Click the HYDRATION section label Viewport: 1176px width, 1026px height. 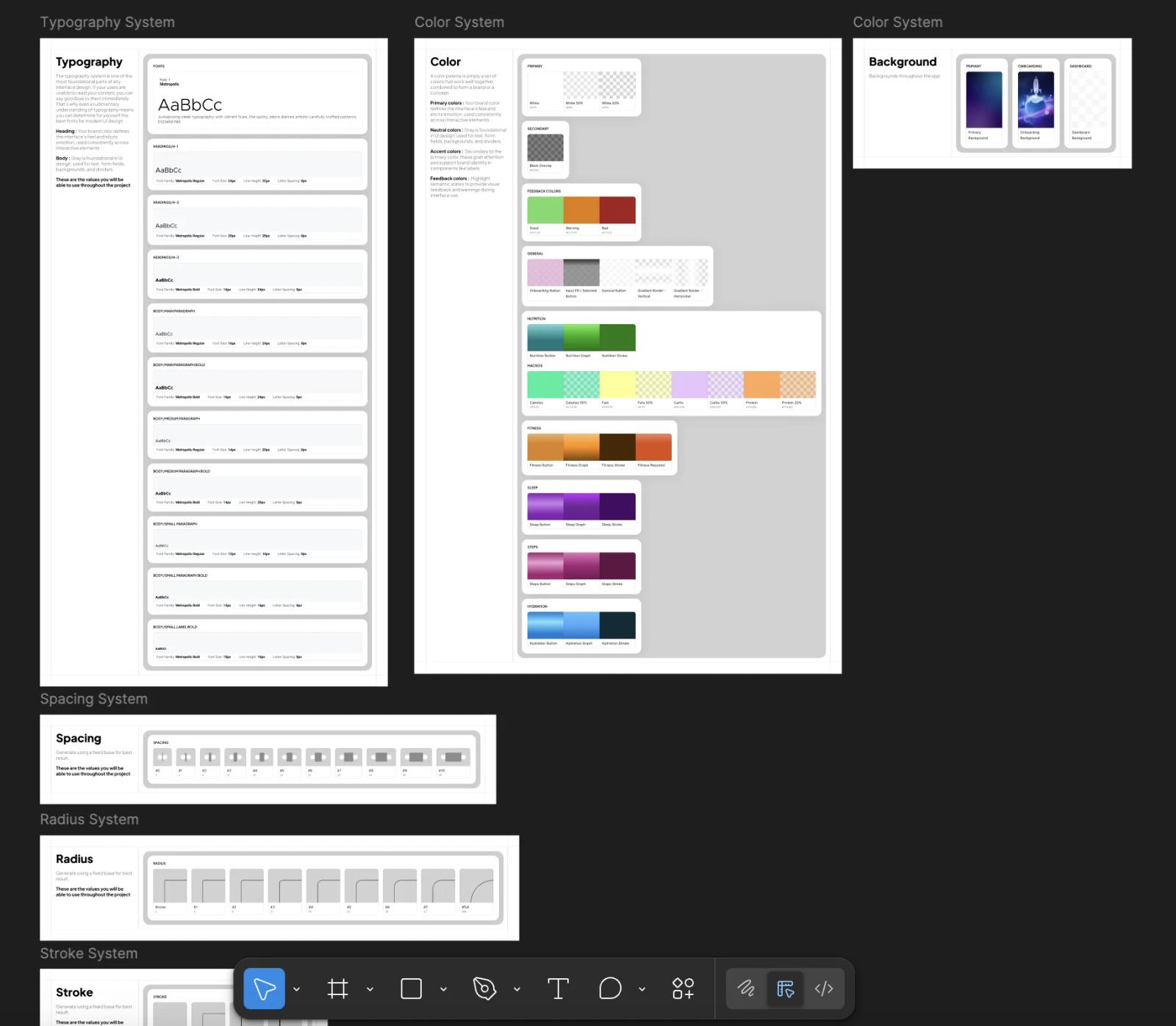[x=537, y=606]
